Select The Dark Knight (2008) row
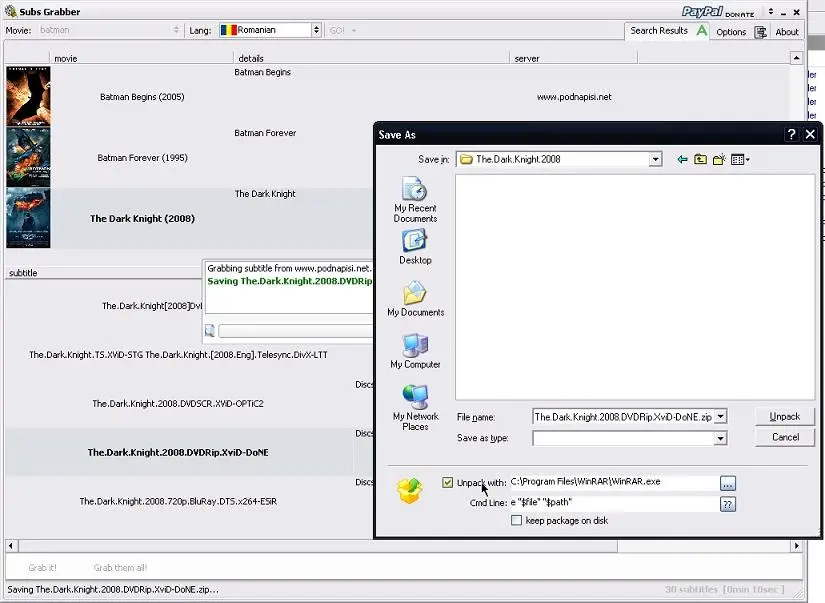Image resolution: width=825 pixels, height=603 pixels. [142, 218]
